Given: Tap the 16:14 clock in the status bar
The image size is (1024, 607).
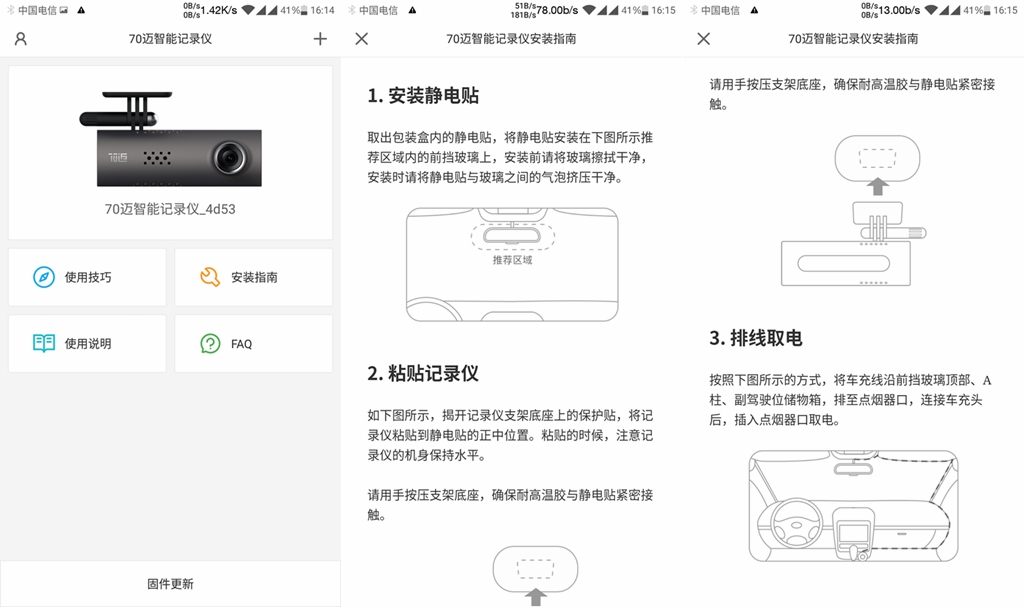Looking at the screenshot, I should [x=322, y=10].
